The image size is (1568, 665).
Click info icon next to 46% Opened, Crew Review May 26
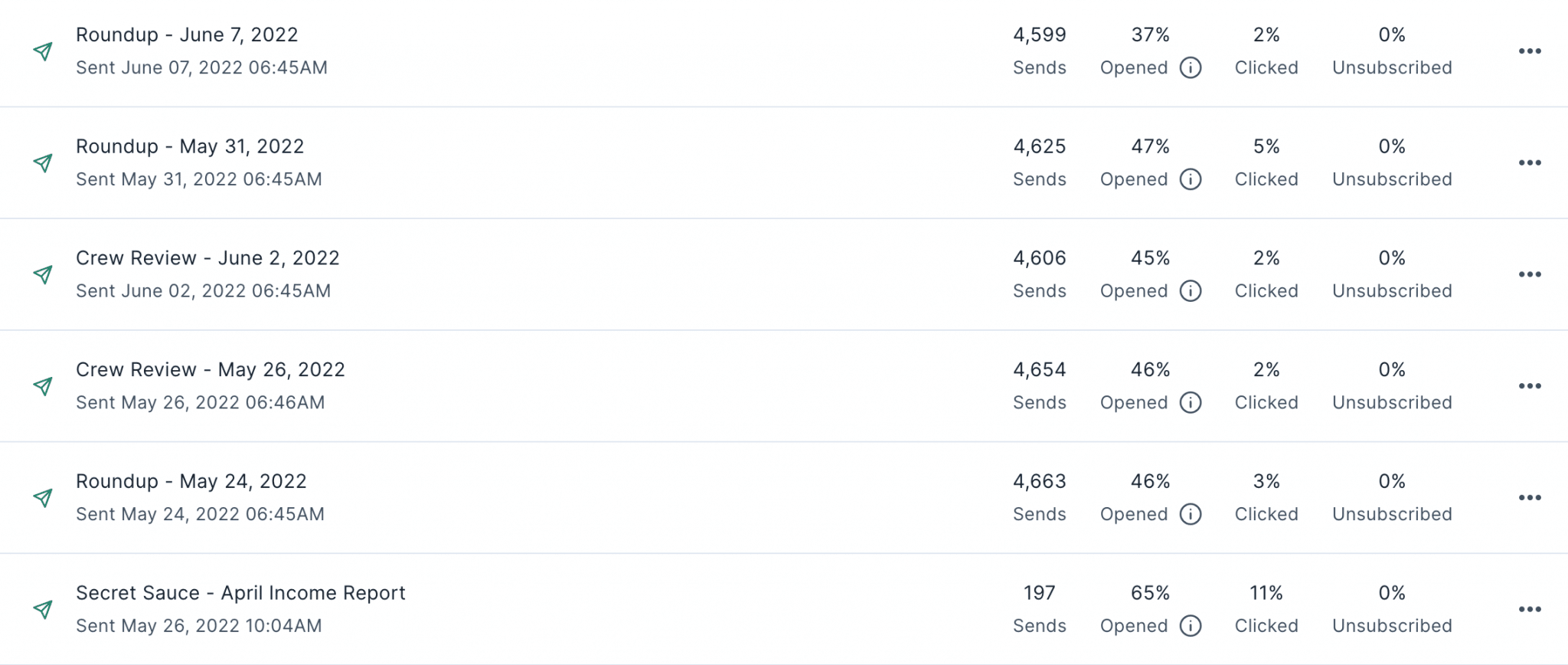pos(1191,402)
